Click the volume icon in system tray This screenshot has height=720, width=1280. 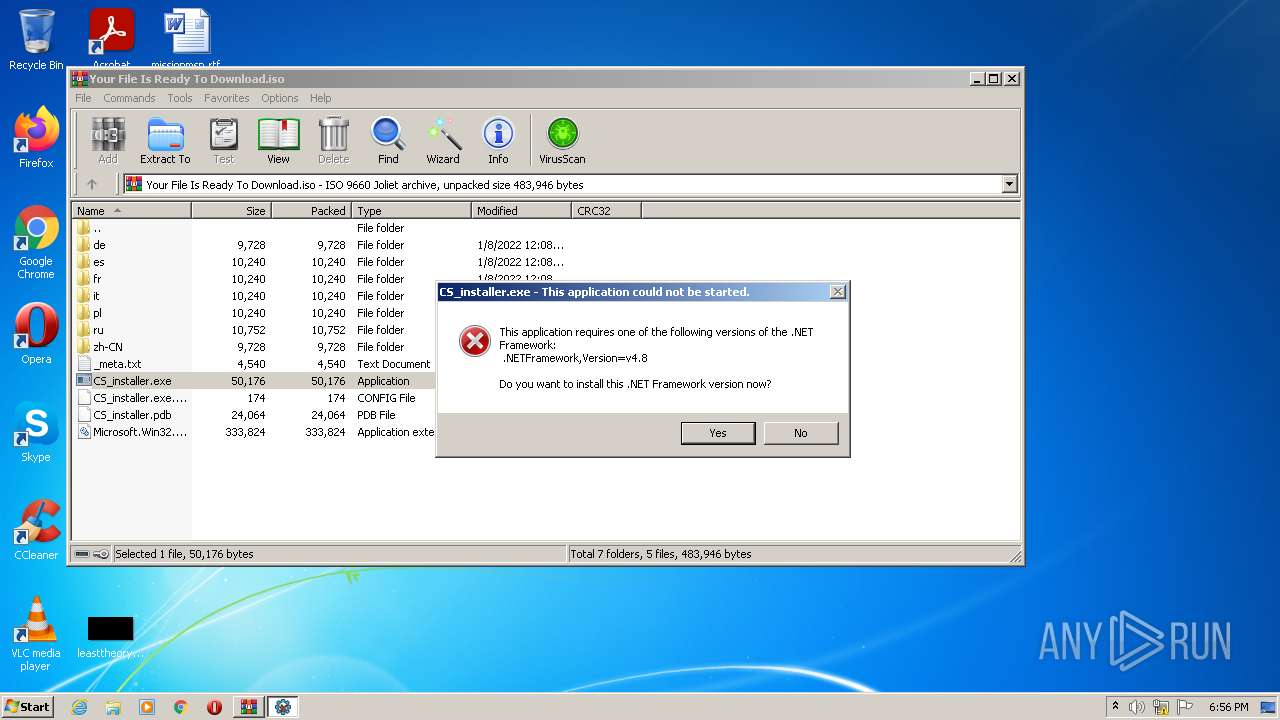[x=1137, y=707]
